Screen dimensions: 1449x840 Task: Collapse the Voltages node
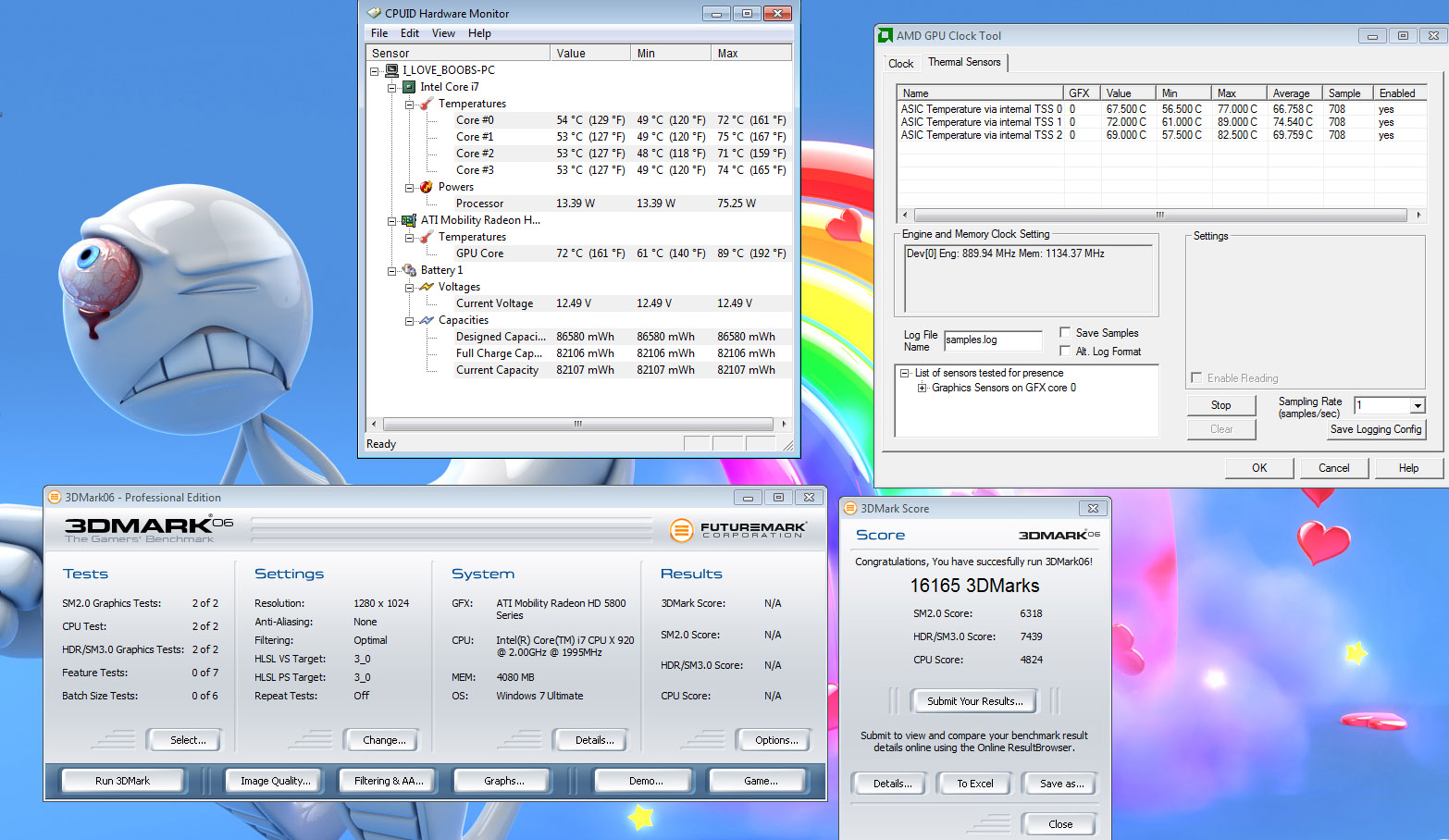click(x=409, y=288)
